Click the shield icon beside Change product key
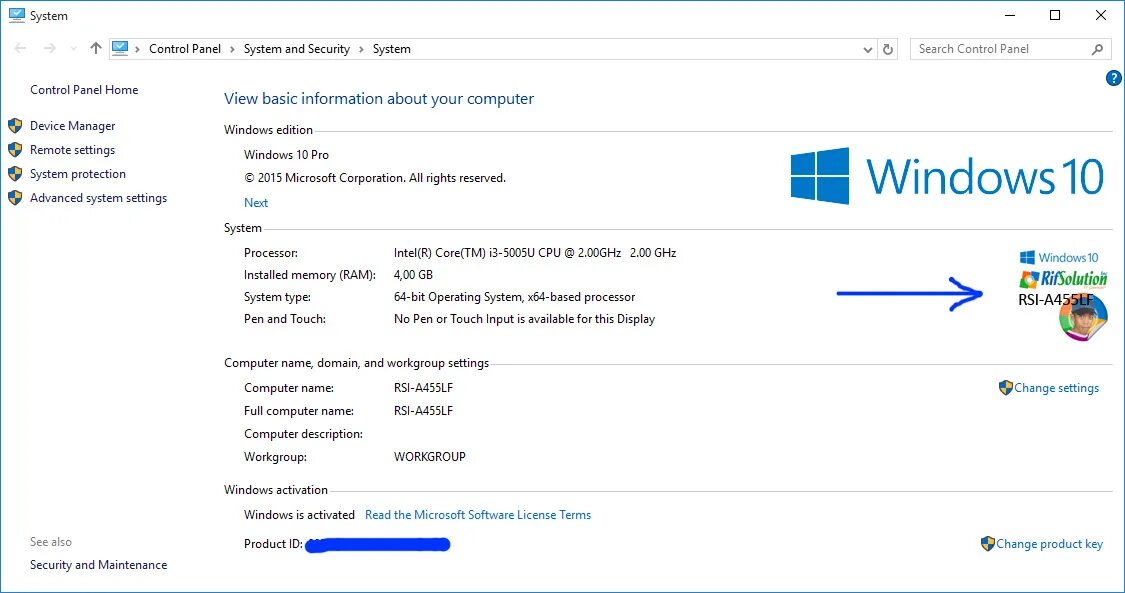 (987, 544)
